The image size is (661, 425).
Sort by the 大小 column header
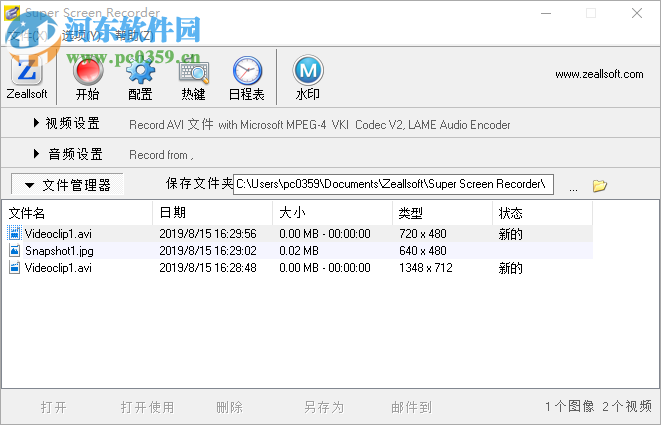(333, 213)
